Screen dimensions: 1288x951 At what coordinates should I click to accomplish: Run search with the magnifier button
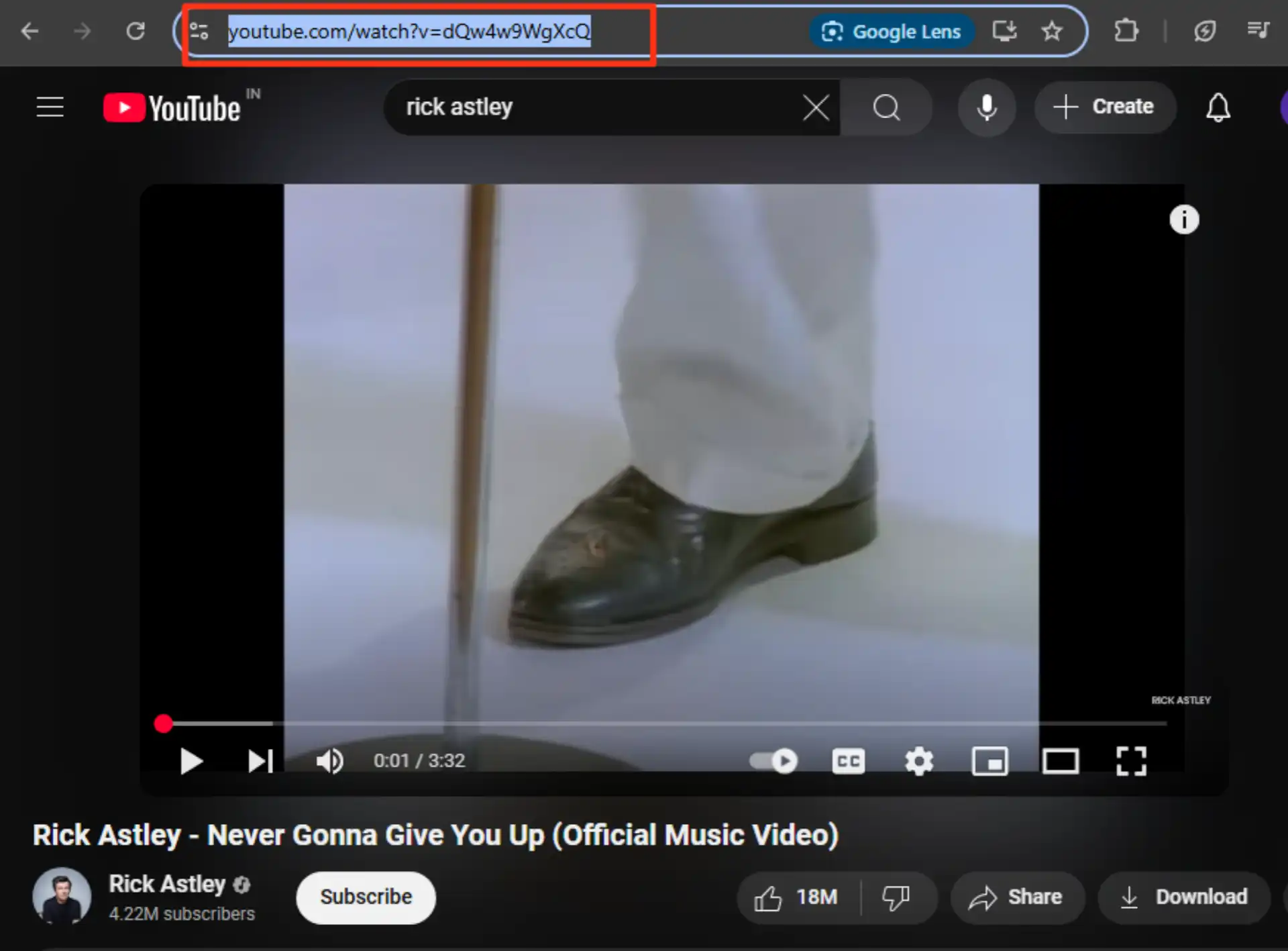click(x=886, y=107)
